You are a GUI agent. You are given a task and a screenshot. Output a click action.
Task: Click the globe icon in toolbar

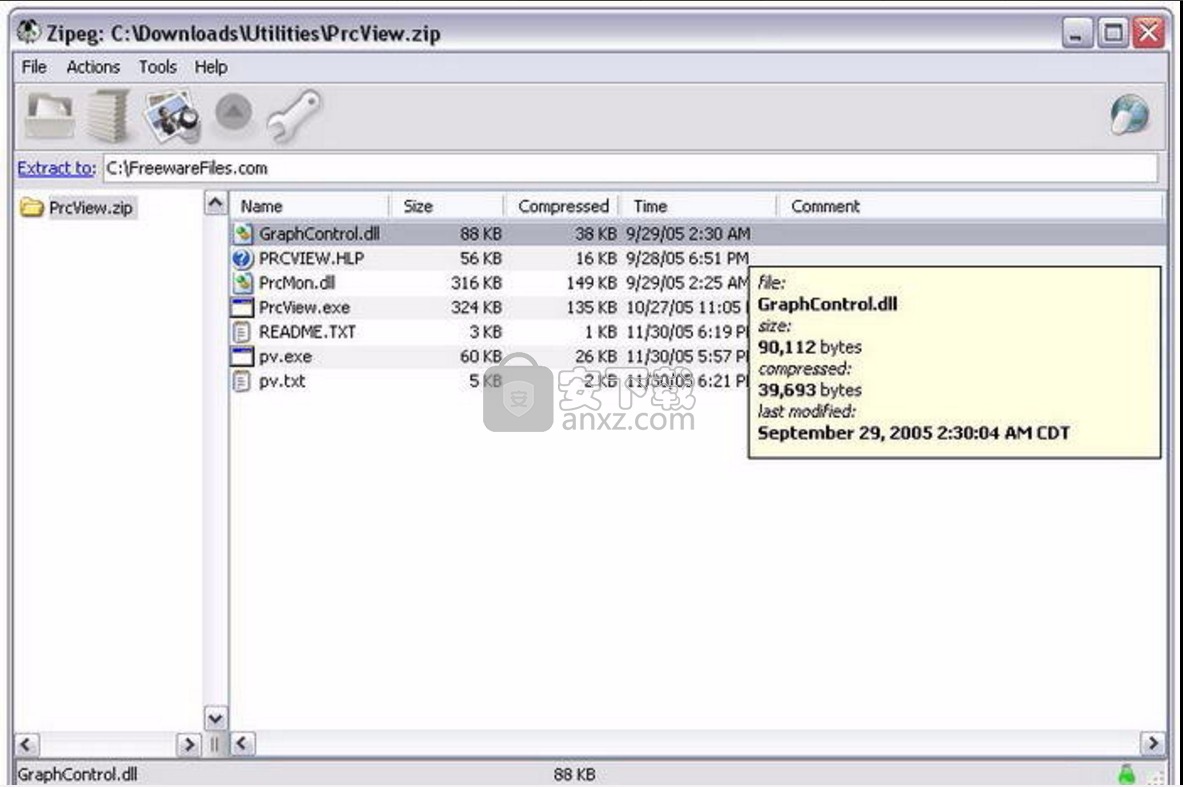(1130, 116)
